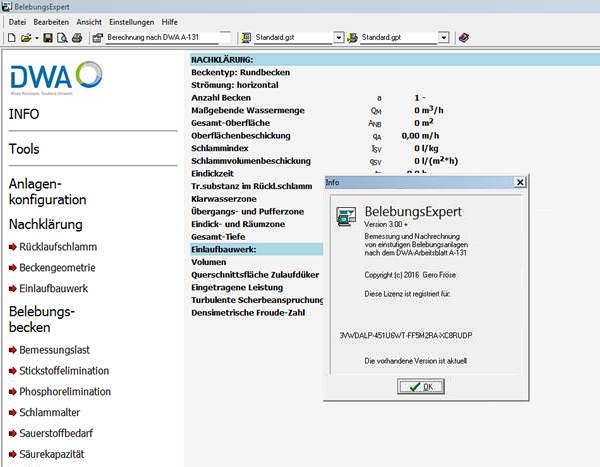
Task: Select the Beckentyp: Rundbecken row
Action: 241,73
